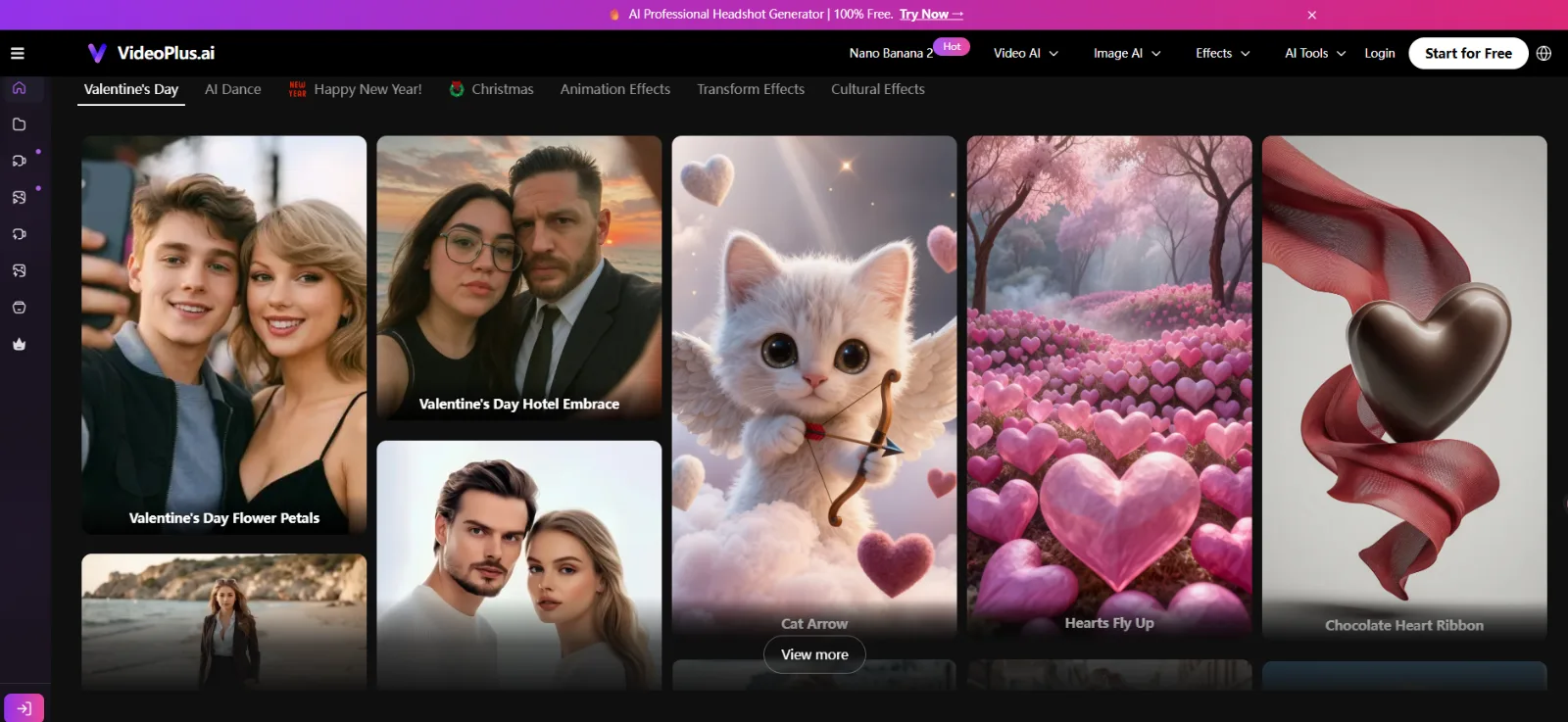1568x722 pixels.
Task: Open the globe language selector
Action: [x=1543, y=53]
